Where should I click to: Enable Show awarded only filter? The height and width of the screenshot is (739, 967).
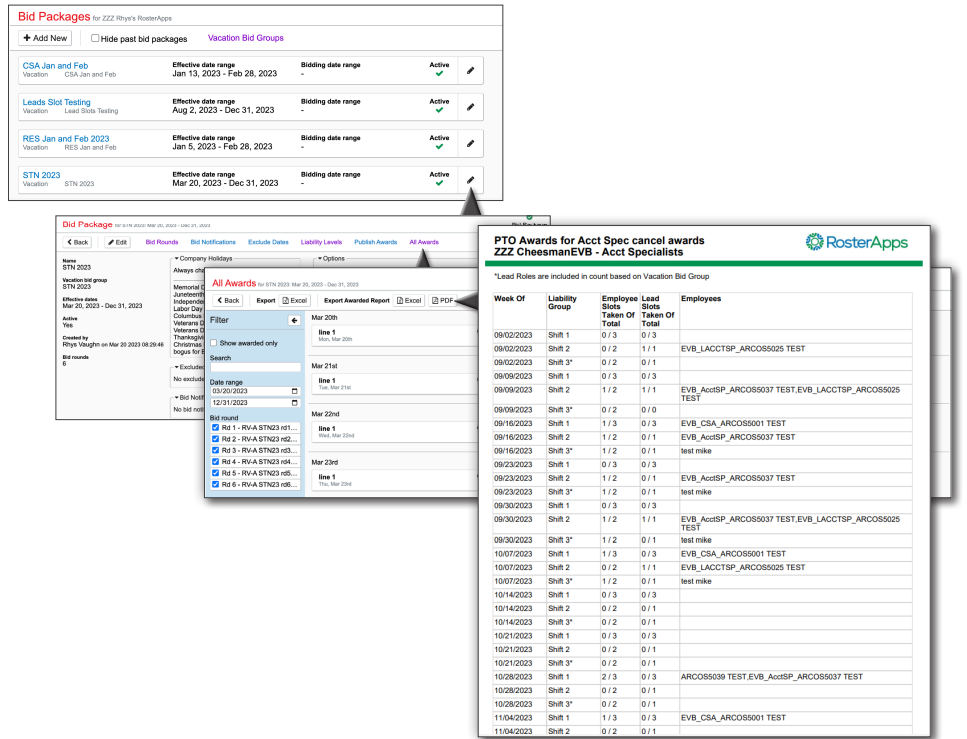[x=213, y=343]
